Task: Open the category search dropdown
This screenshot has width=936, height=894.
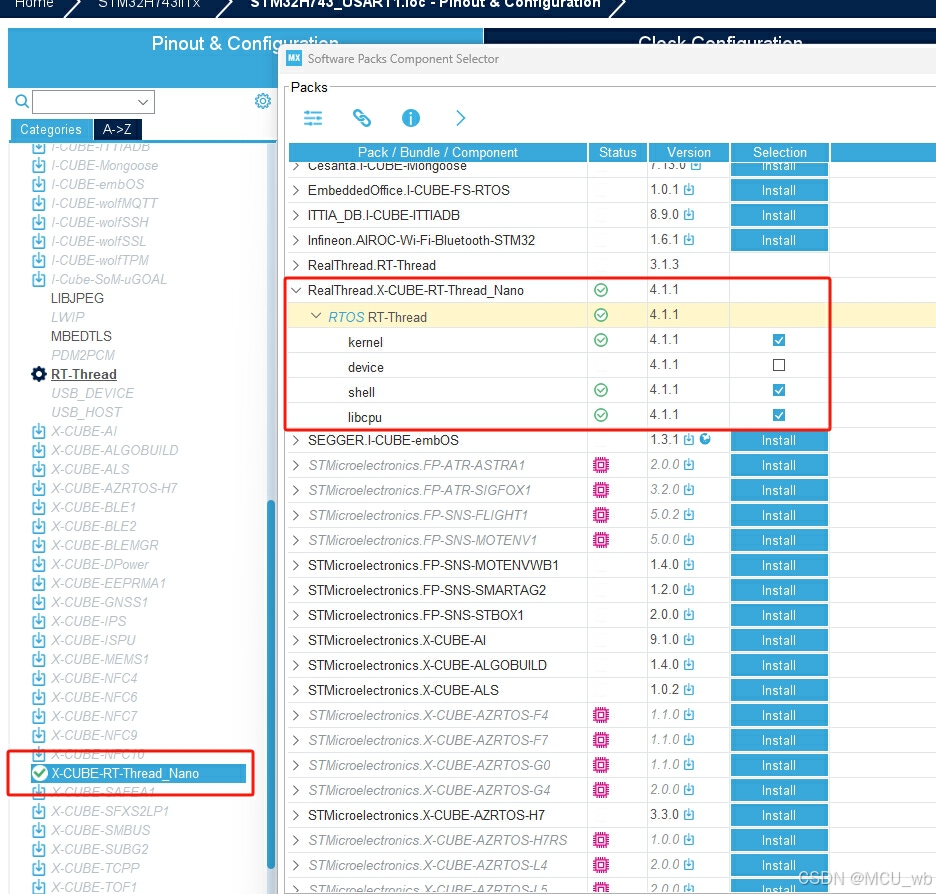Action: [x=143, y=102]
